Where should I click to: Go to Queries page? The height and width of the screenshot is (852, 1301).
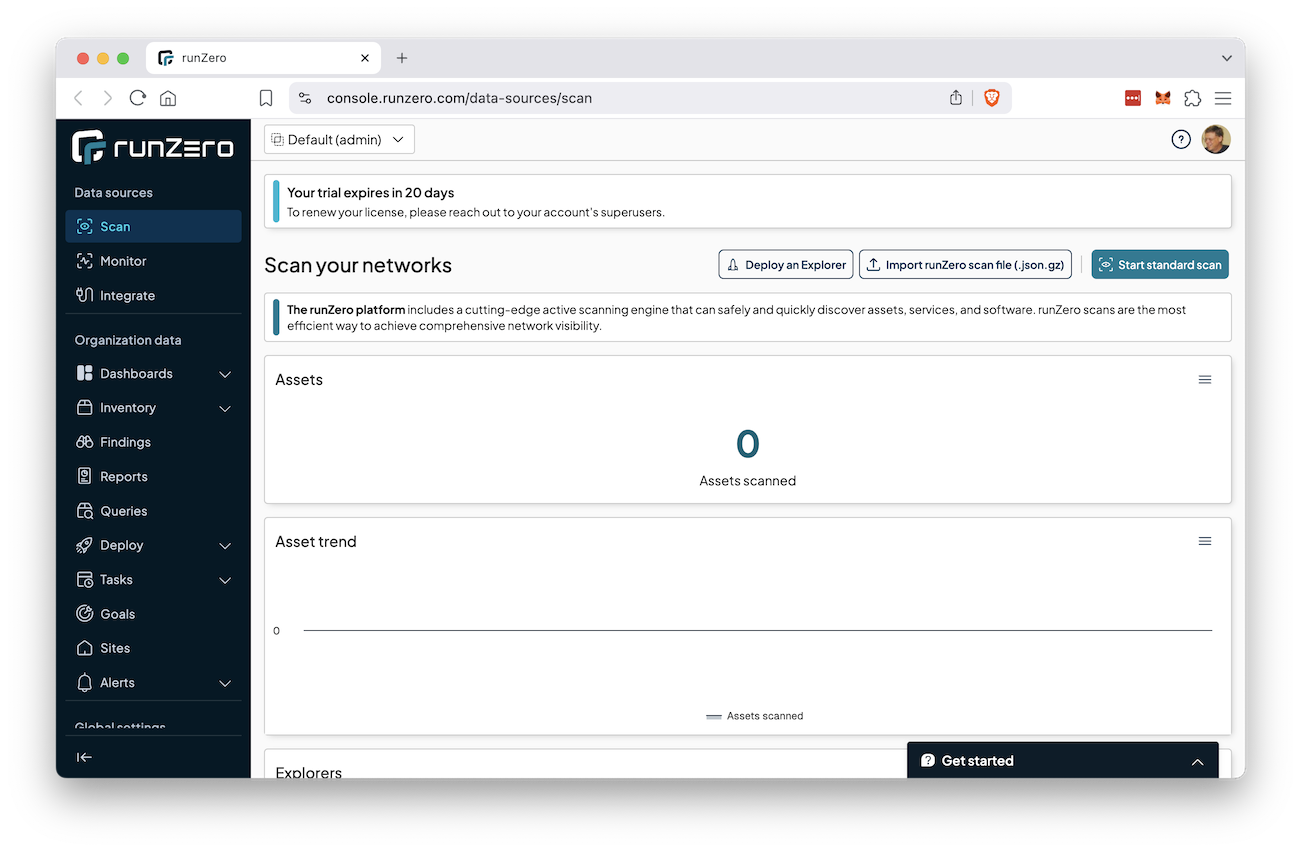(153, 511)
